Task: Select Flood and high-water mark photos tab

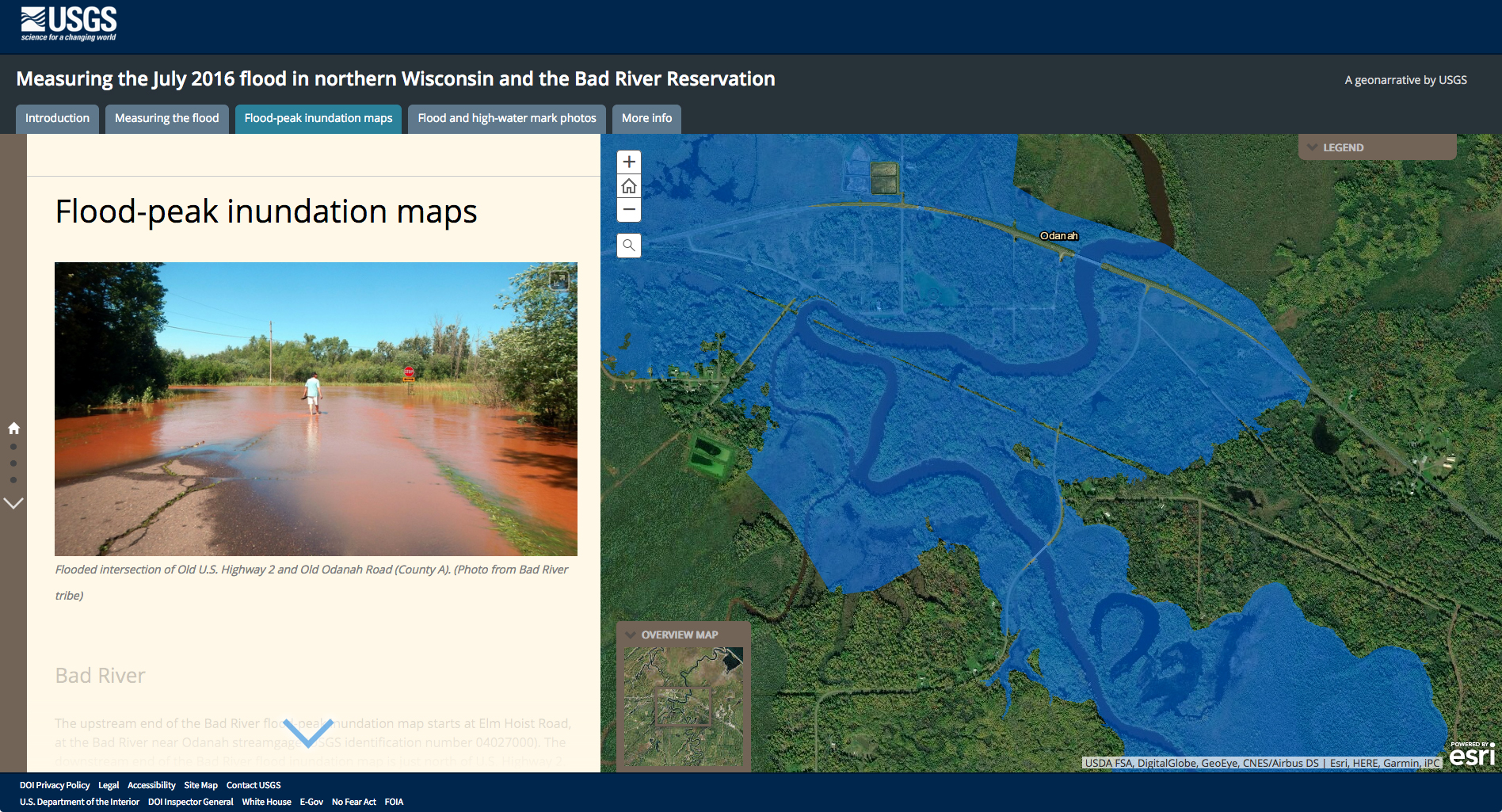Action: click(506, 118)
